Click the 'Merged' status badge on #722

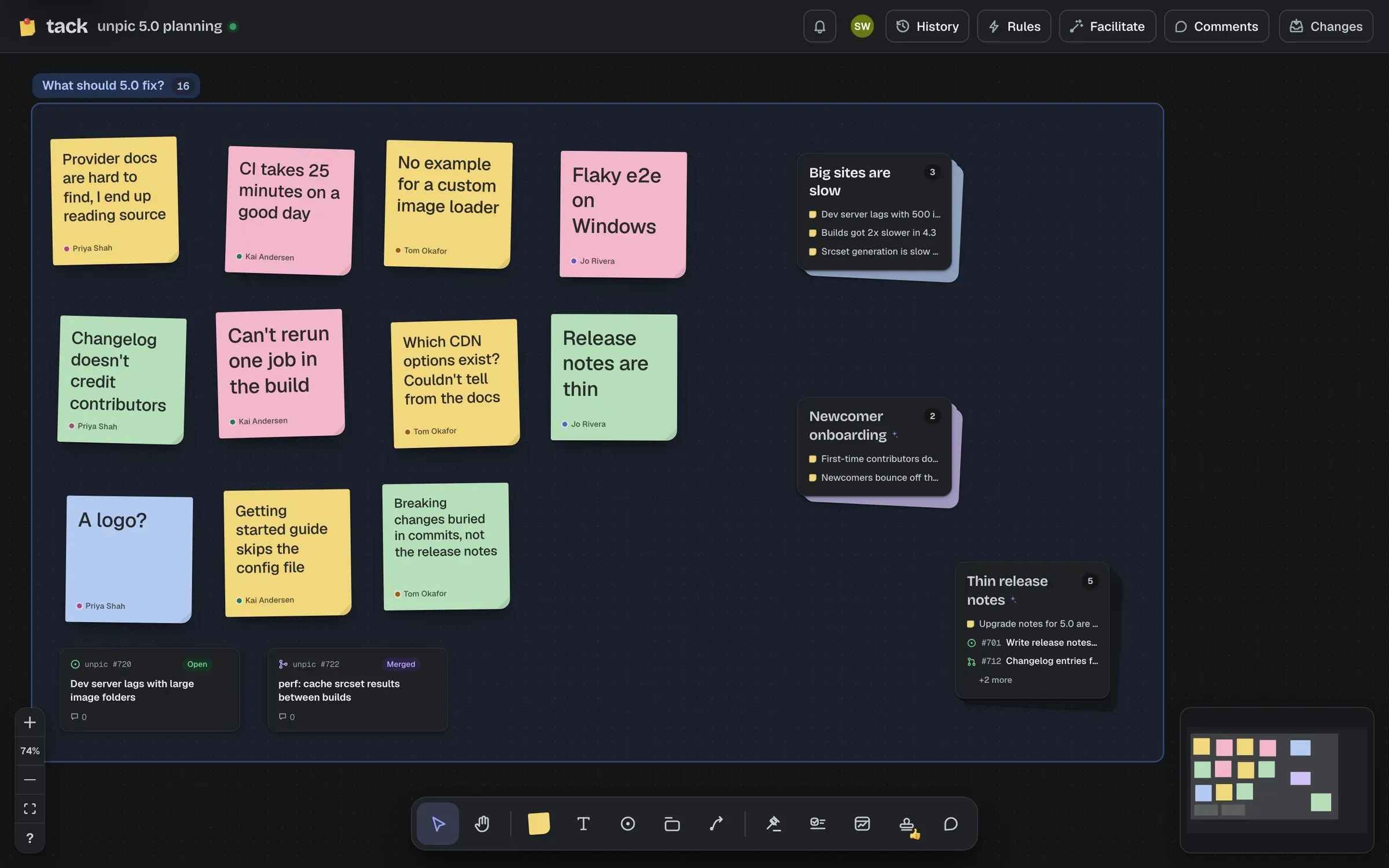400,664
